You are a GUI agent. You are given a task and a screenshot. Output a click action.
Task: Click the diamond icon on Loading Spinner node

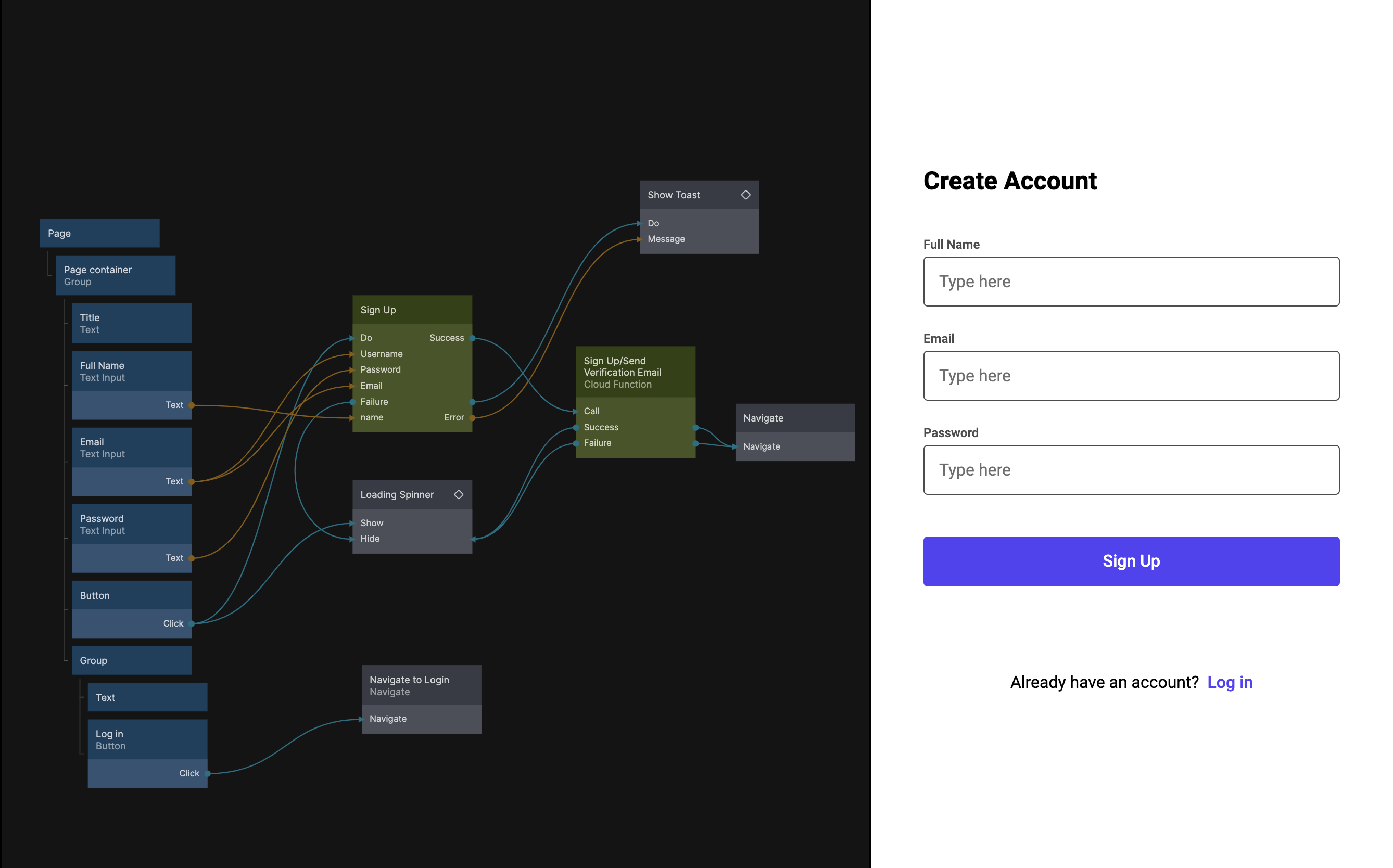(x=459, y=495)
